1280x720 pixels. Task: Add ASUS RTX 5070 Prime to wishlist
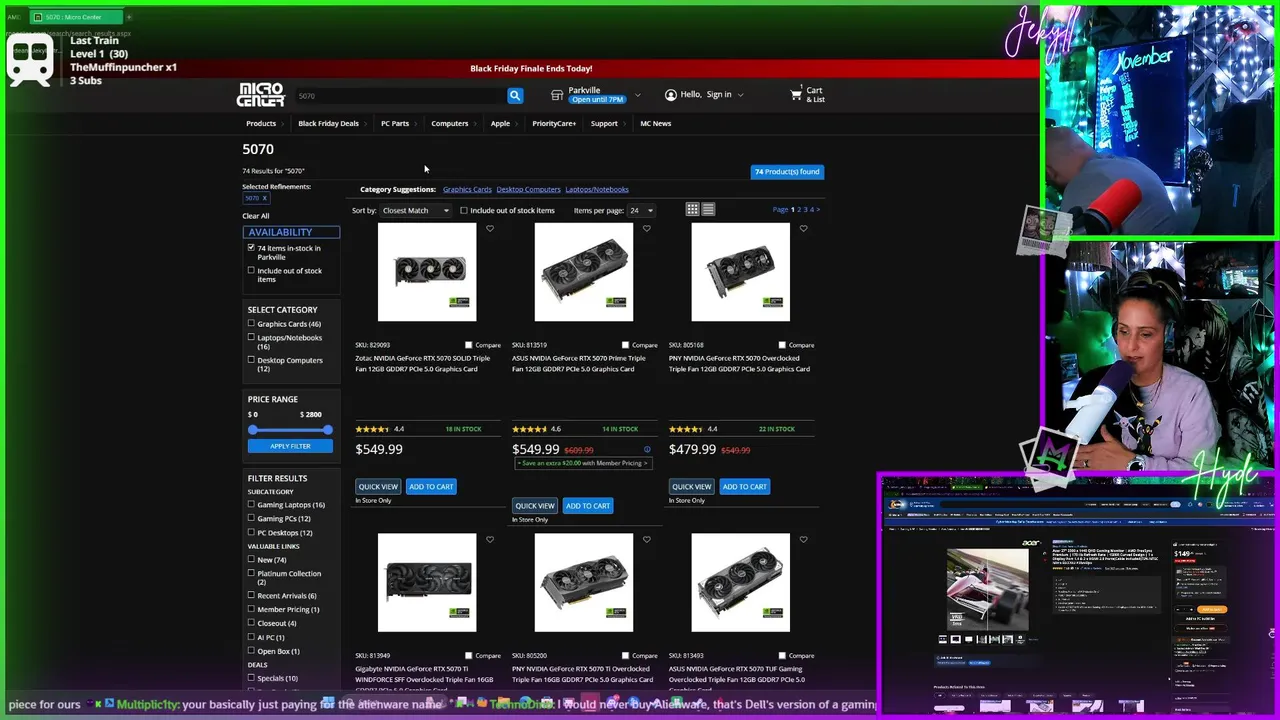pyautogui.click(x=647, y=229)
